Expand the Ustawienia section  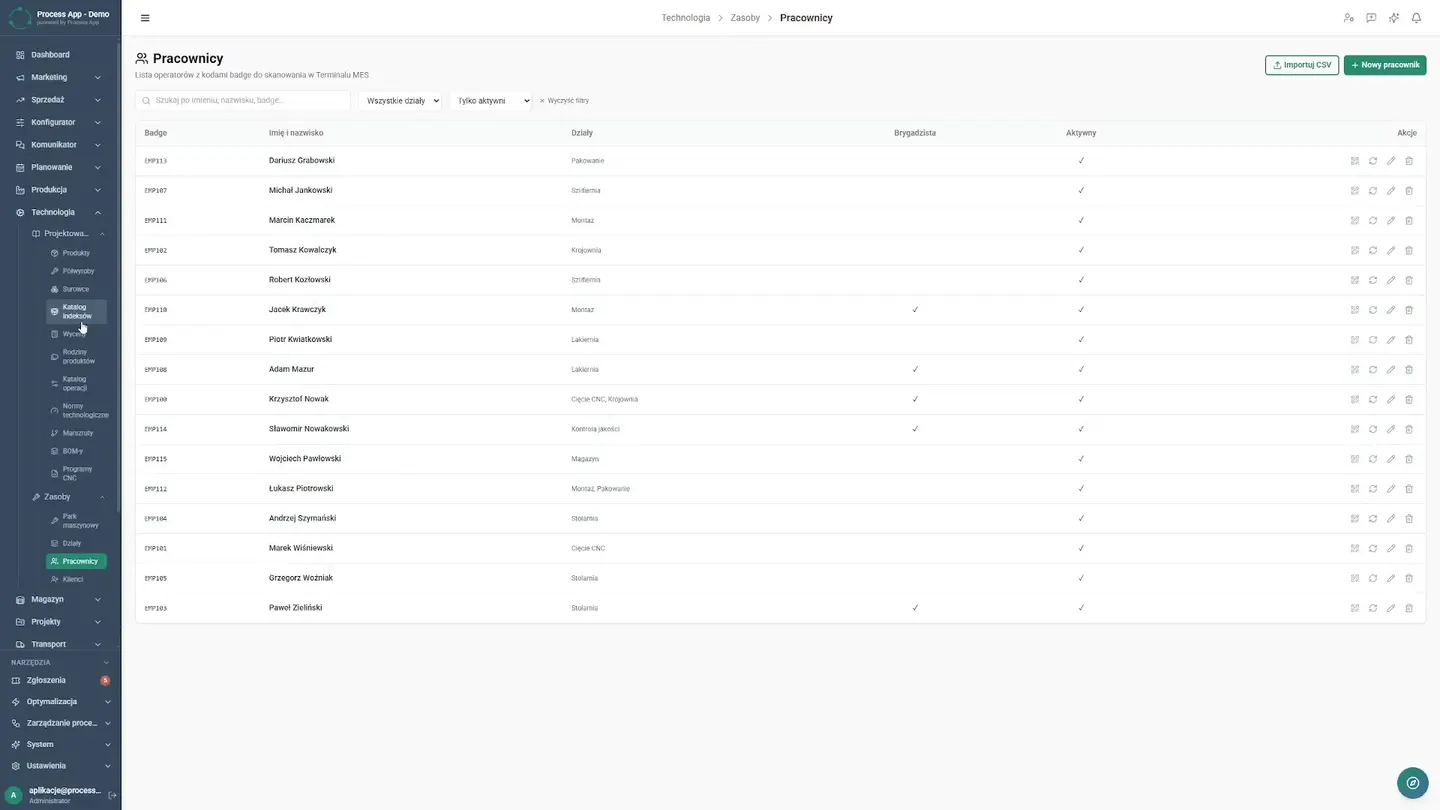[x=60, y=766]
